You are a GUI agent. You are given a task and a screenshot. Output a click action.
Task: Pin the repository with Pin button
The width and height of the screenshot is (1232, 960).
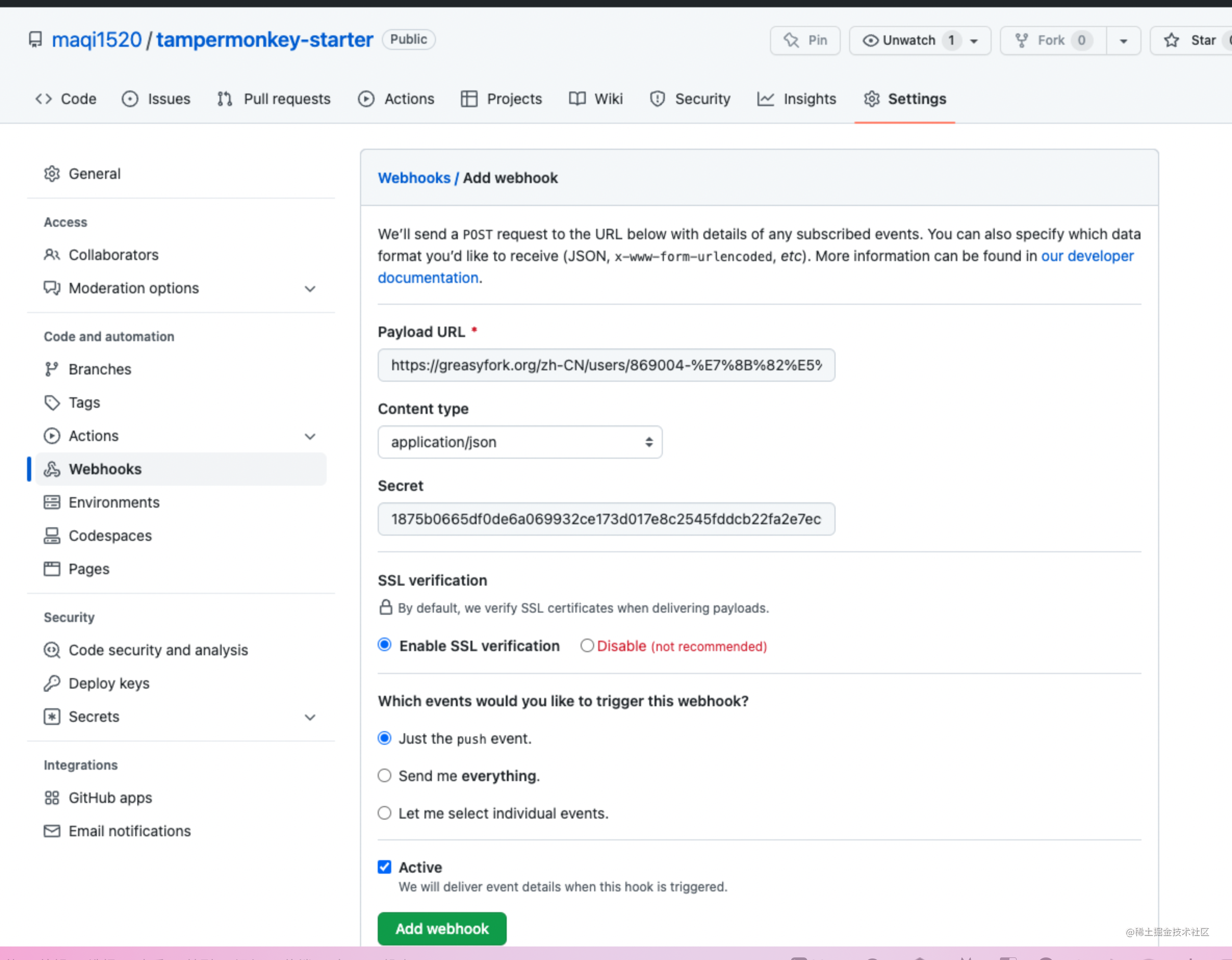(x=805, y=41)
